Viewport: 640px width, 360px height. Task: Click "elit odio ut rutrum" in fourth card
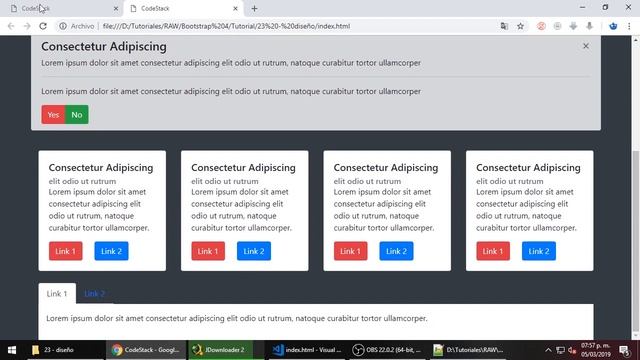click(x=510, y=181)
